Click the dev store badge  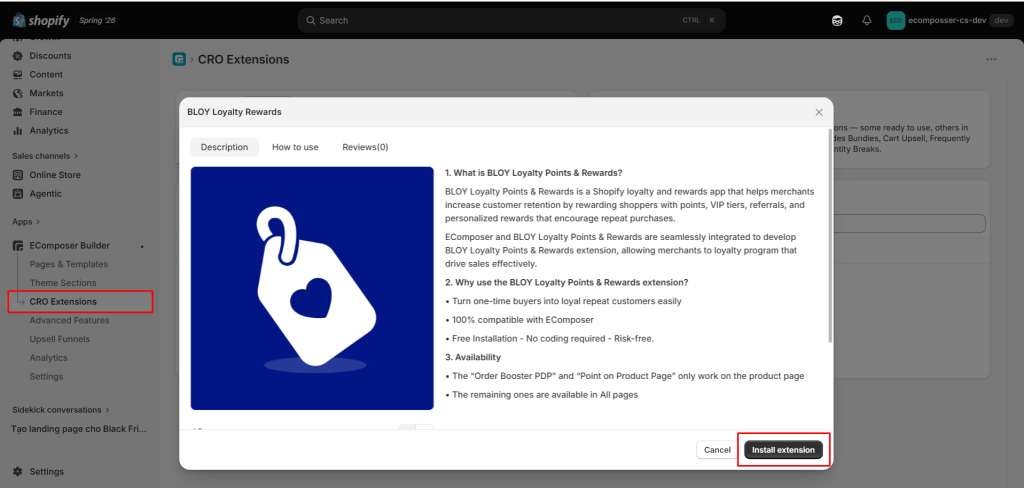click(x=1001, y=20)
